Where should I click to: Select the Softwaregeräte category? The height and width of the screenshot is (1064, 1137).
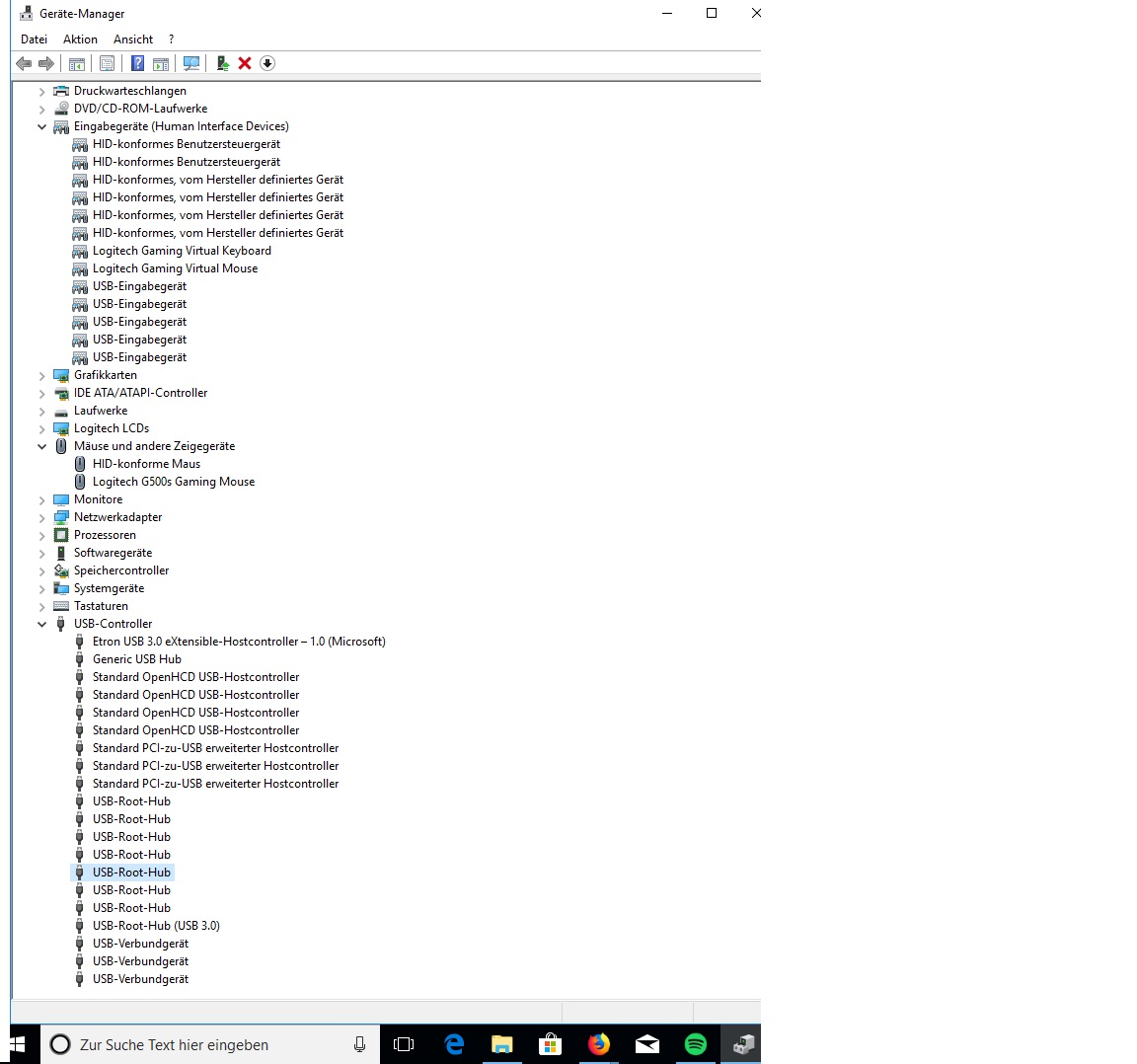(x=114, y=553)
